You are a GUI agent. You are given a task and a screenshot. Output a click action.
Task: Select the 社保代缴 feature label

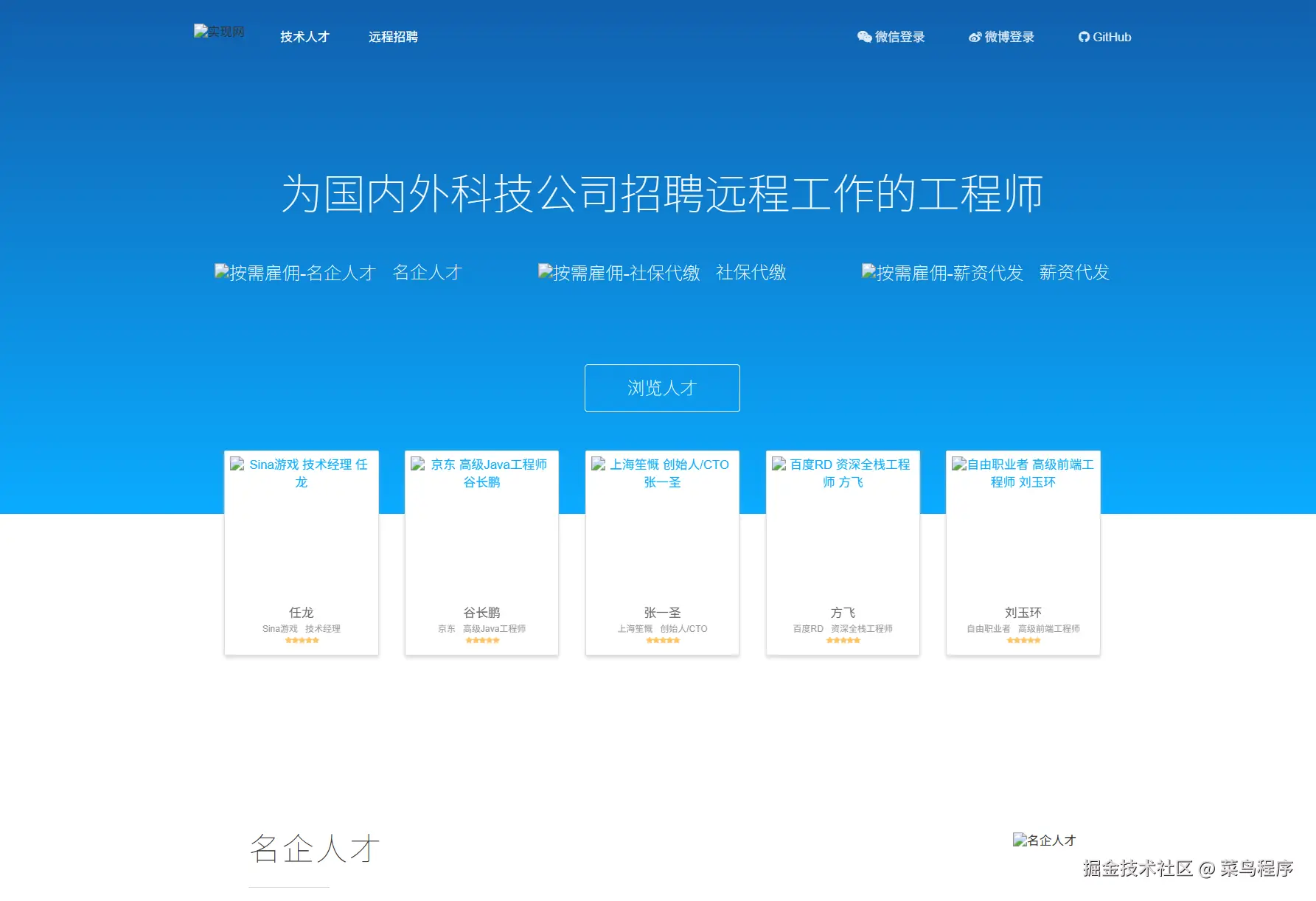pyautogui.click(x=751, y=273)
